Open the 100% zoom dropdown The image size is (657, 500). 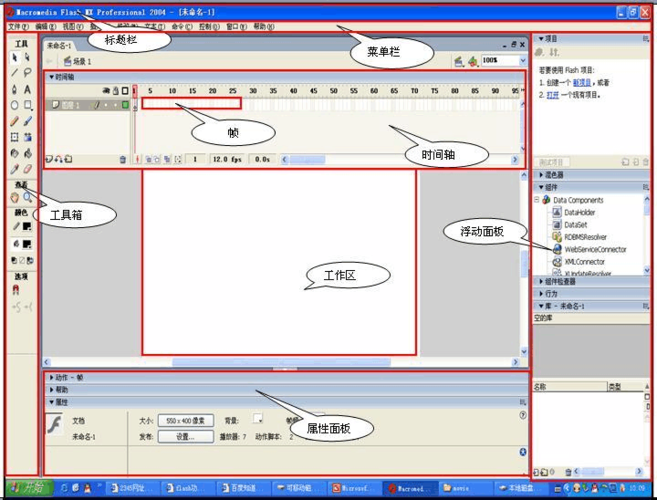pyautogui.click(x=522, y=61)
